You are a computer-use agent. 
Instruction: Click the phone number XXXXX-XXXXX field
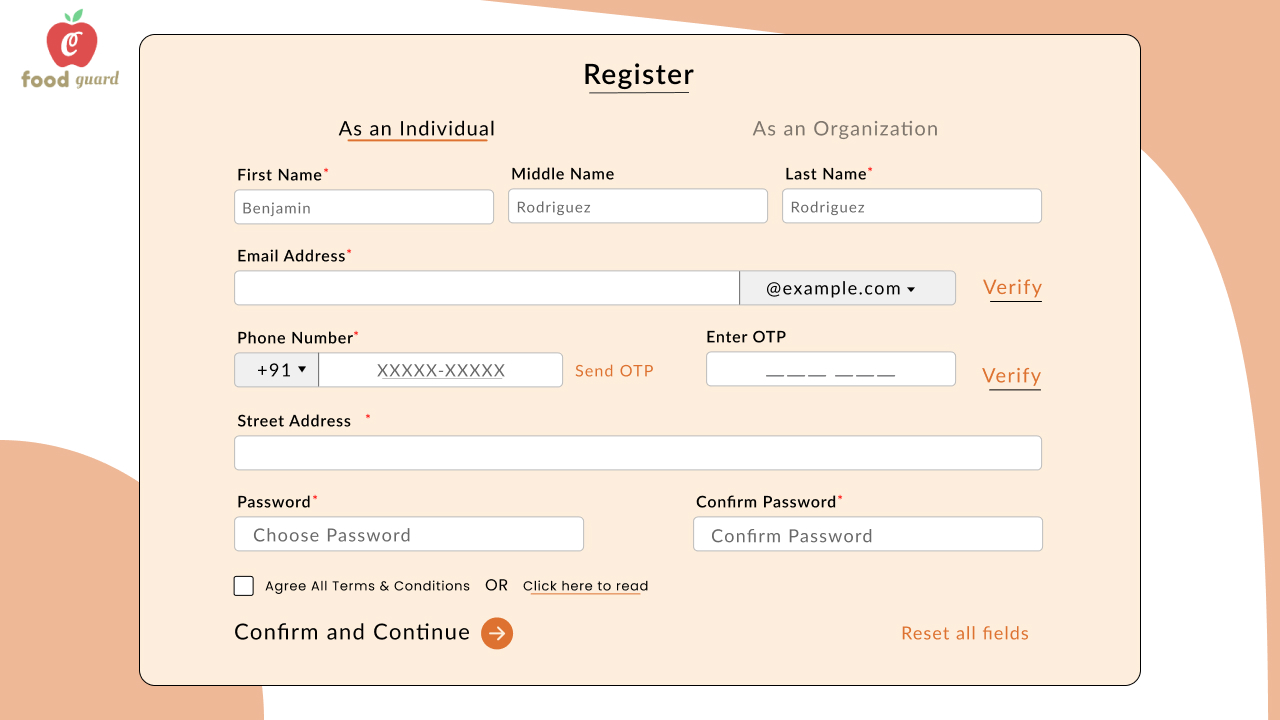(x=441, y=370)
